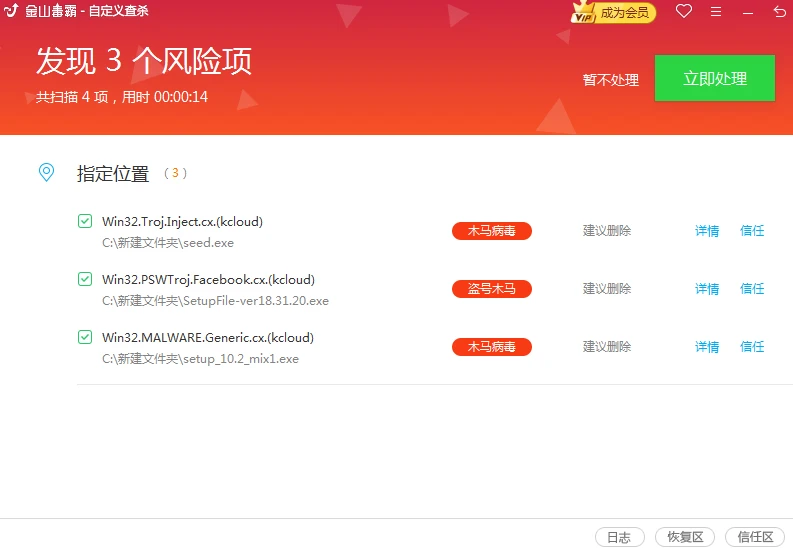The image size is (793, 550).
Task: Click 建议删除 in the setup_10.2_mix1.exe row
Action: point(607,347)
